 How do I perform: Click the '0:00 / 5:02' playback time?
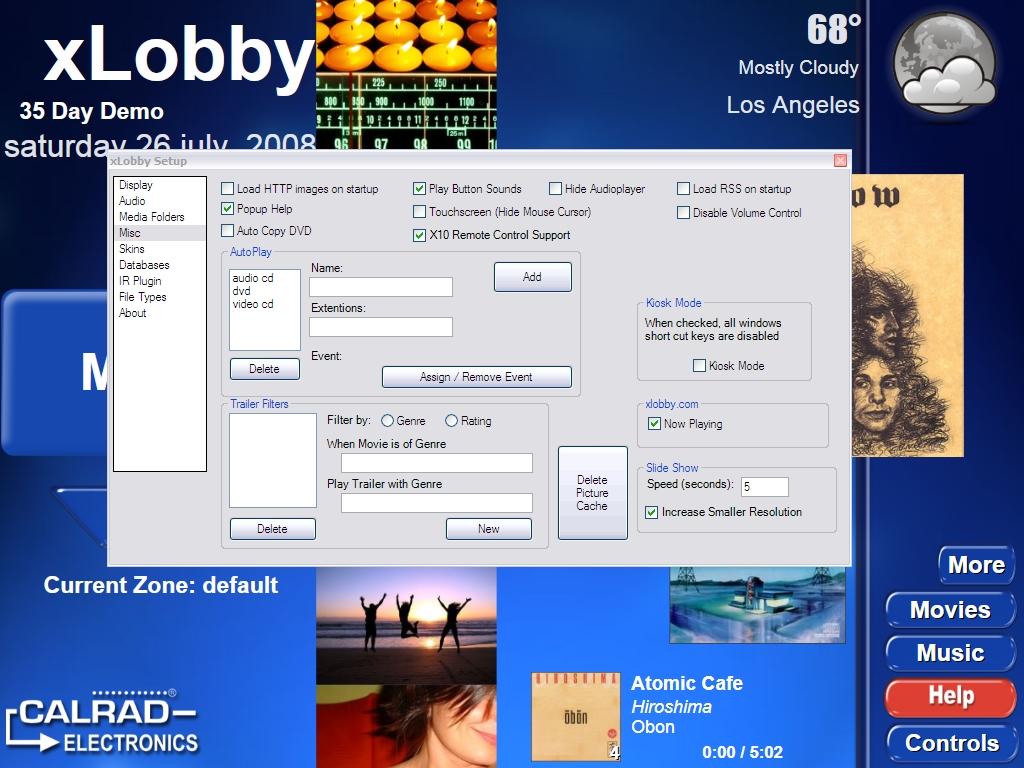[x=743, y=752]
